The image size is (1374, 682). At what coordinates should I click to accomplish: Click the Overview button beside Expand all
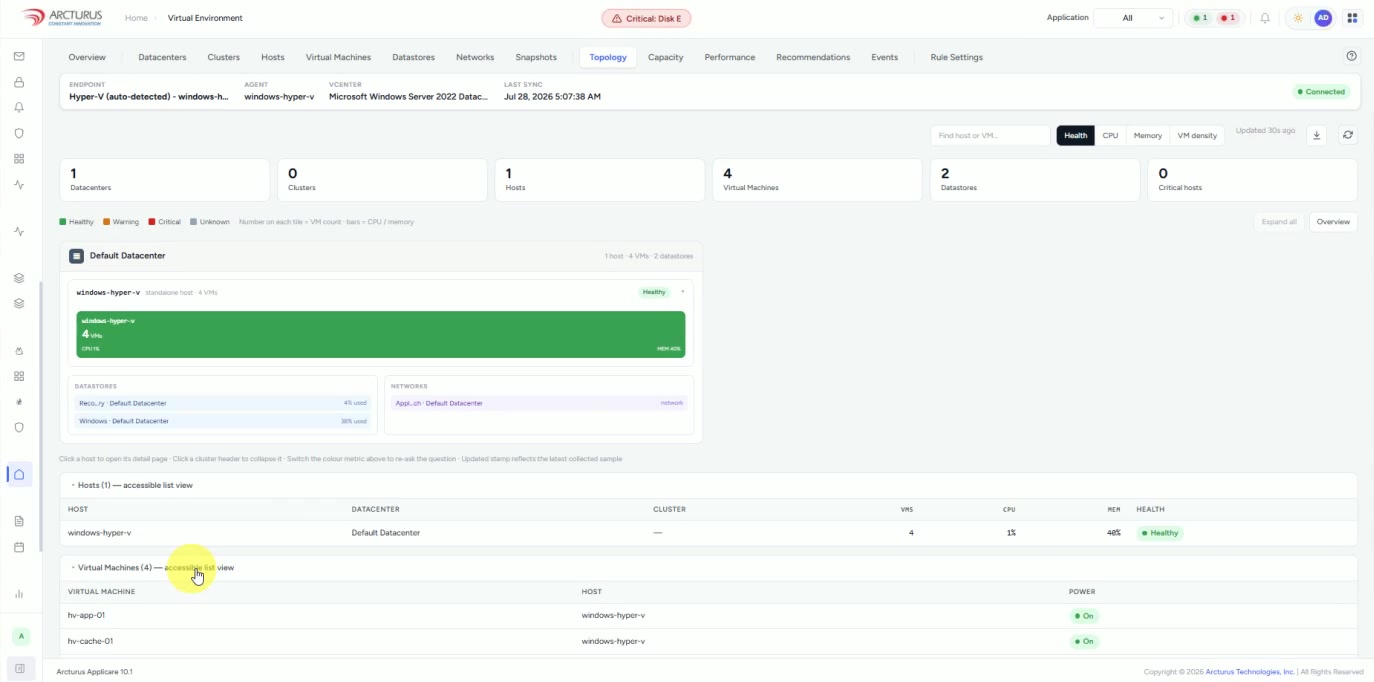pyautogui.click(x=1333, y=222)
